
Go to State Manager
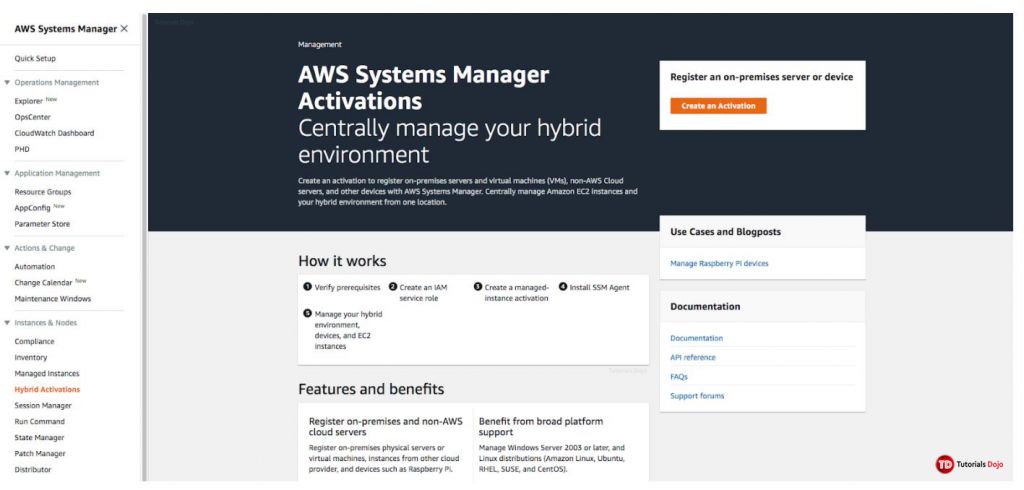pyautogui.click(x=40, y=438)
